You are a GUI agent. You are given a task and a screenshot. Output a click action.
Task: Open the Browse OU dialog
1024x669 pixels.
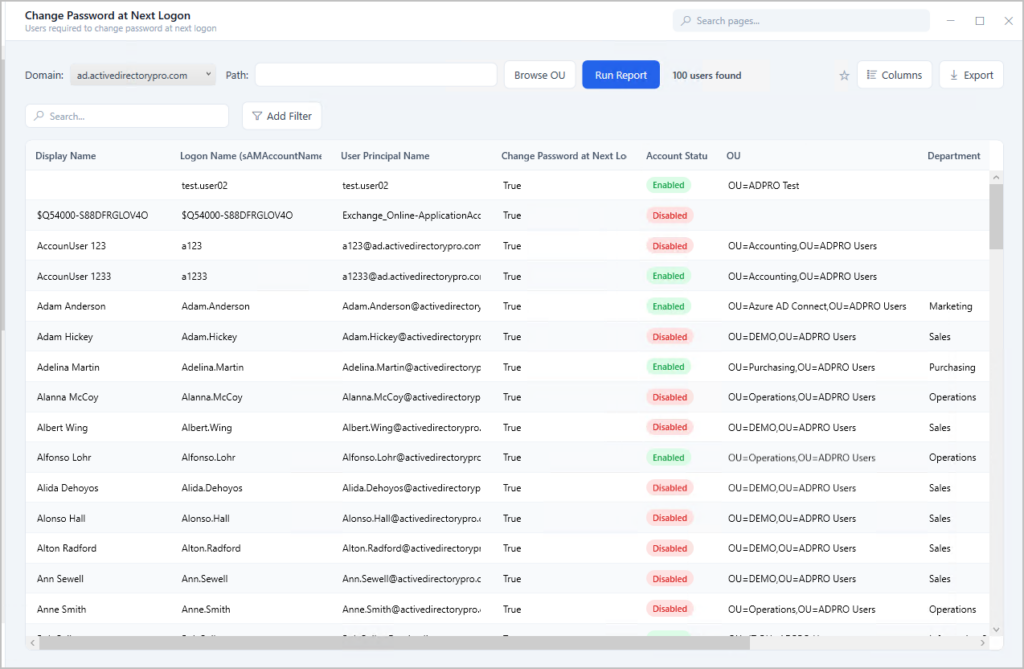click(539, 75)
